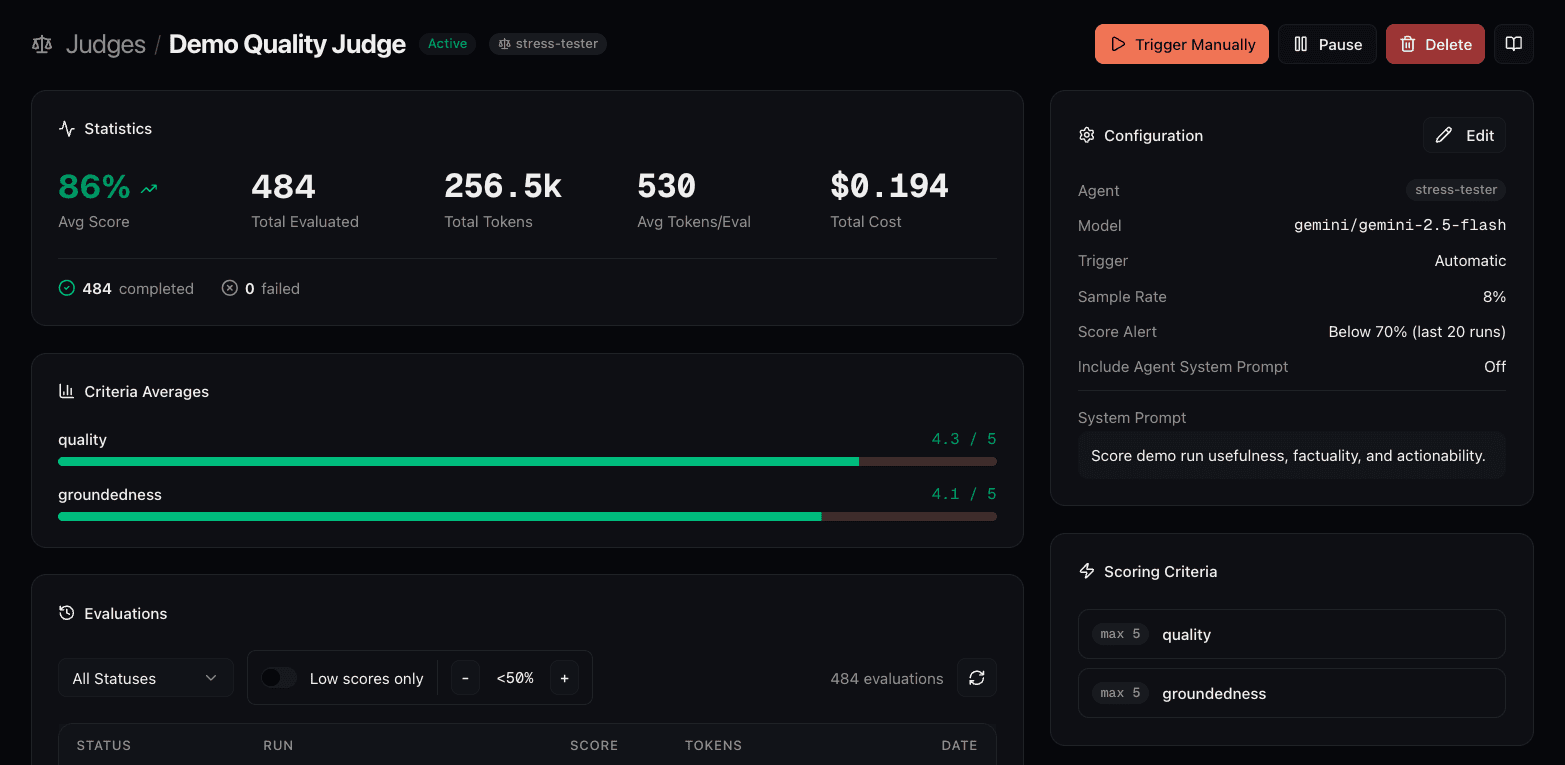This screenshot has height=765, width=1565.
Task: Toggle the Low scores only switch
Action: (279, 678)
